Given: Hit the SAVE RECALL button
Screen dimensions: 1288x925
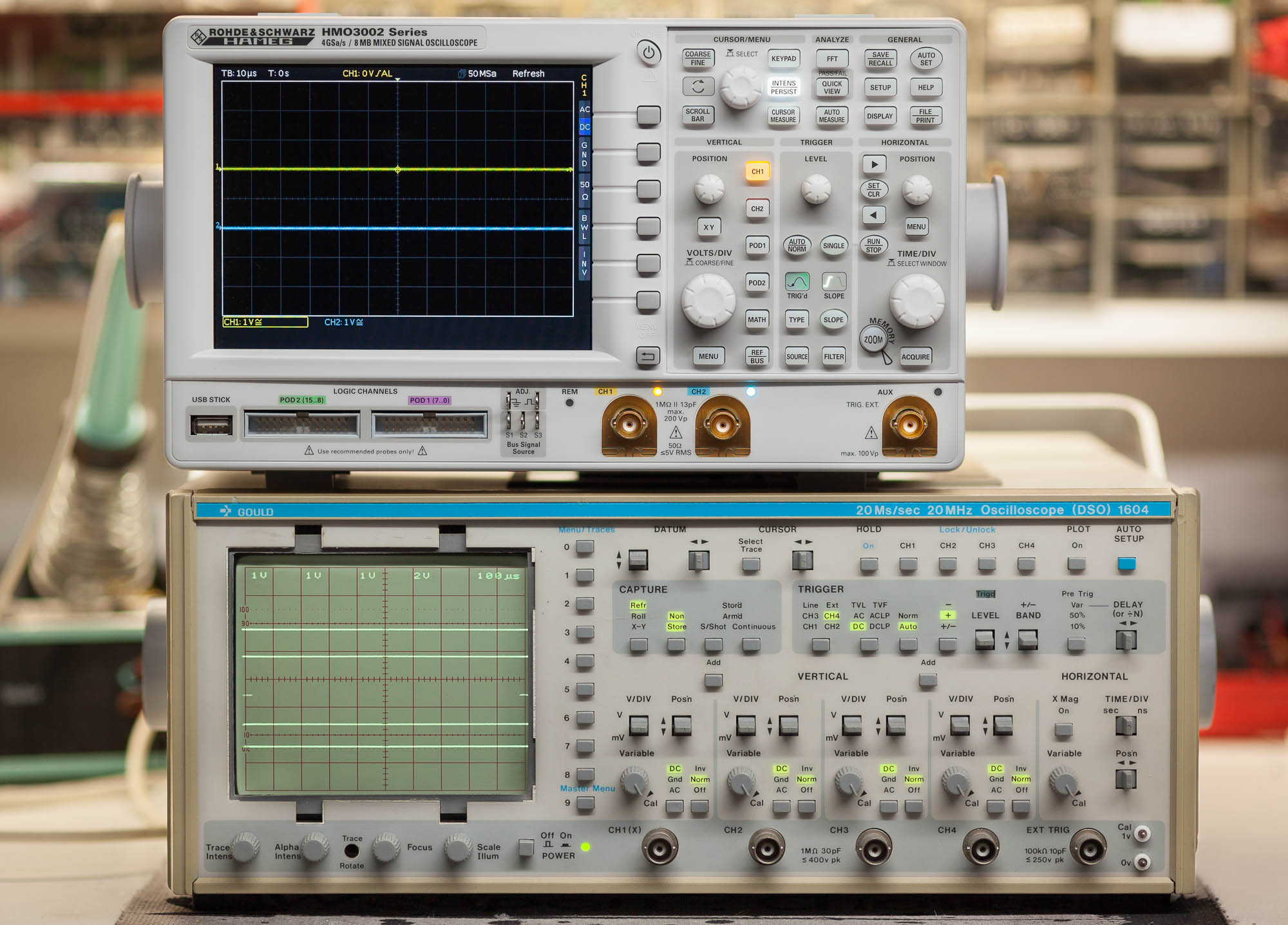Looking at the screenshot, I should point(880,59).
